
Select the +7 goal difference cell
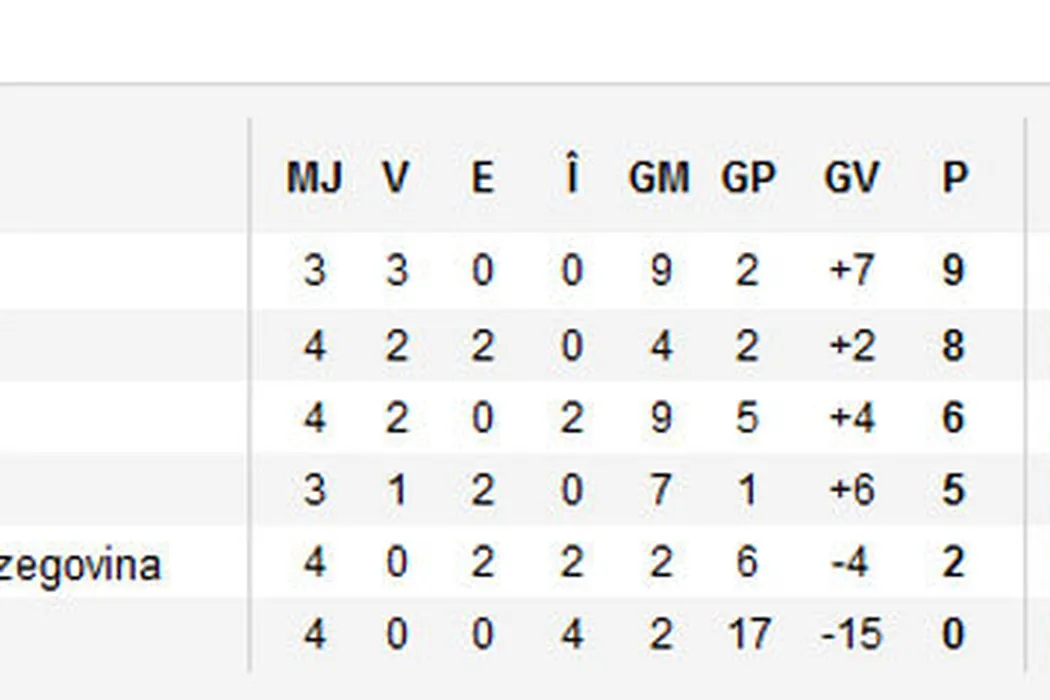[852, 271]
